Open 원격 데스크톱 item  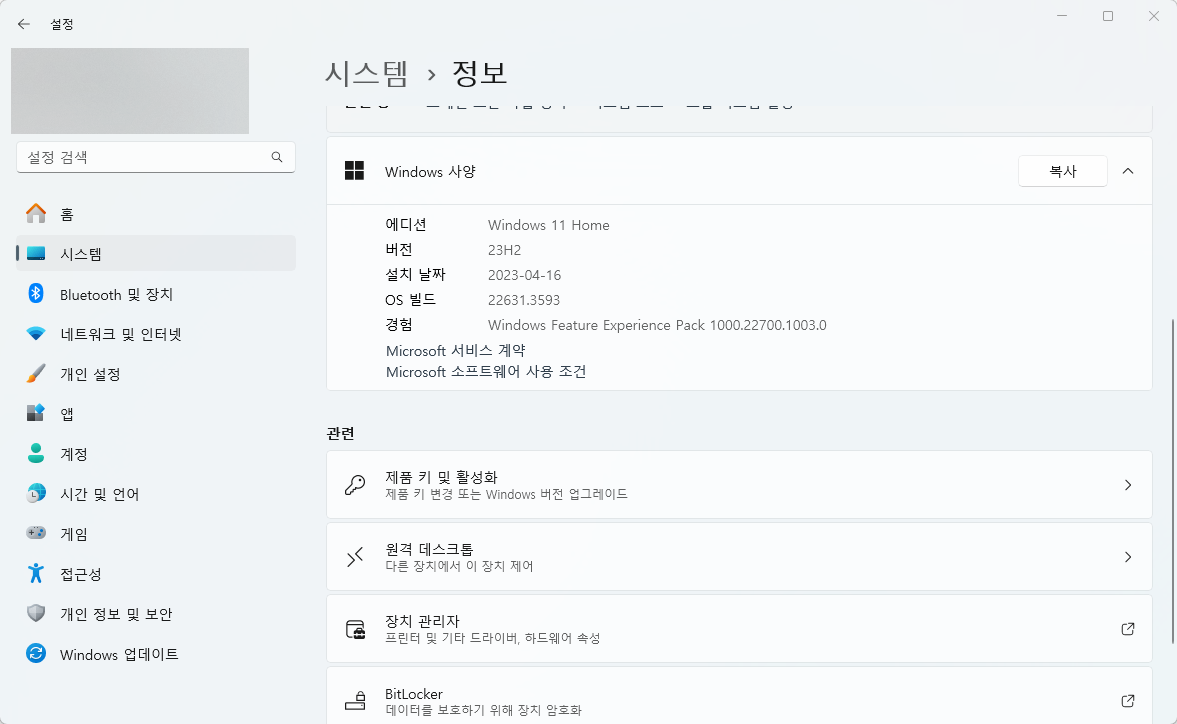point(739,557)
